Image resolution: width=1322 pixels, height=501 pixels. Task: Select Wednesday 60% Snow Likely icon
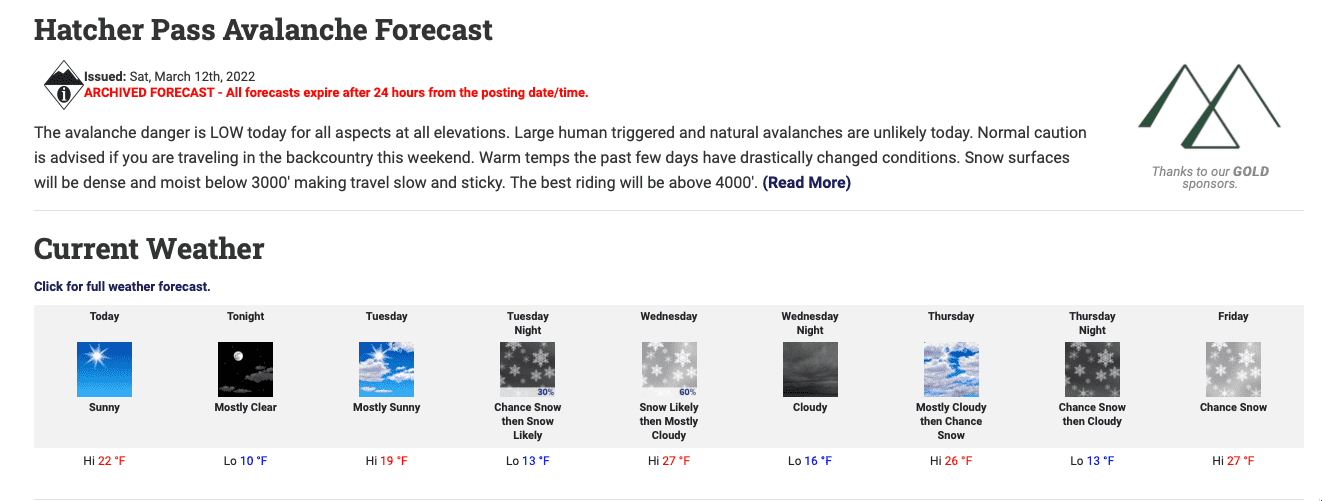[x=669, y=369]
